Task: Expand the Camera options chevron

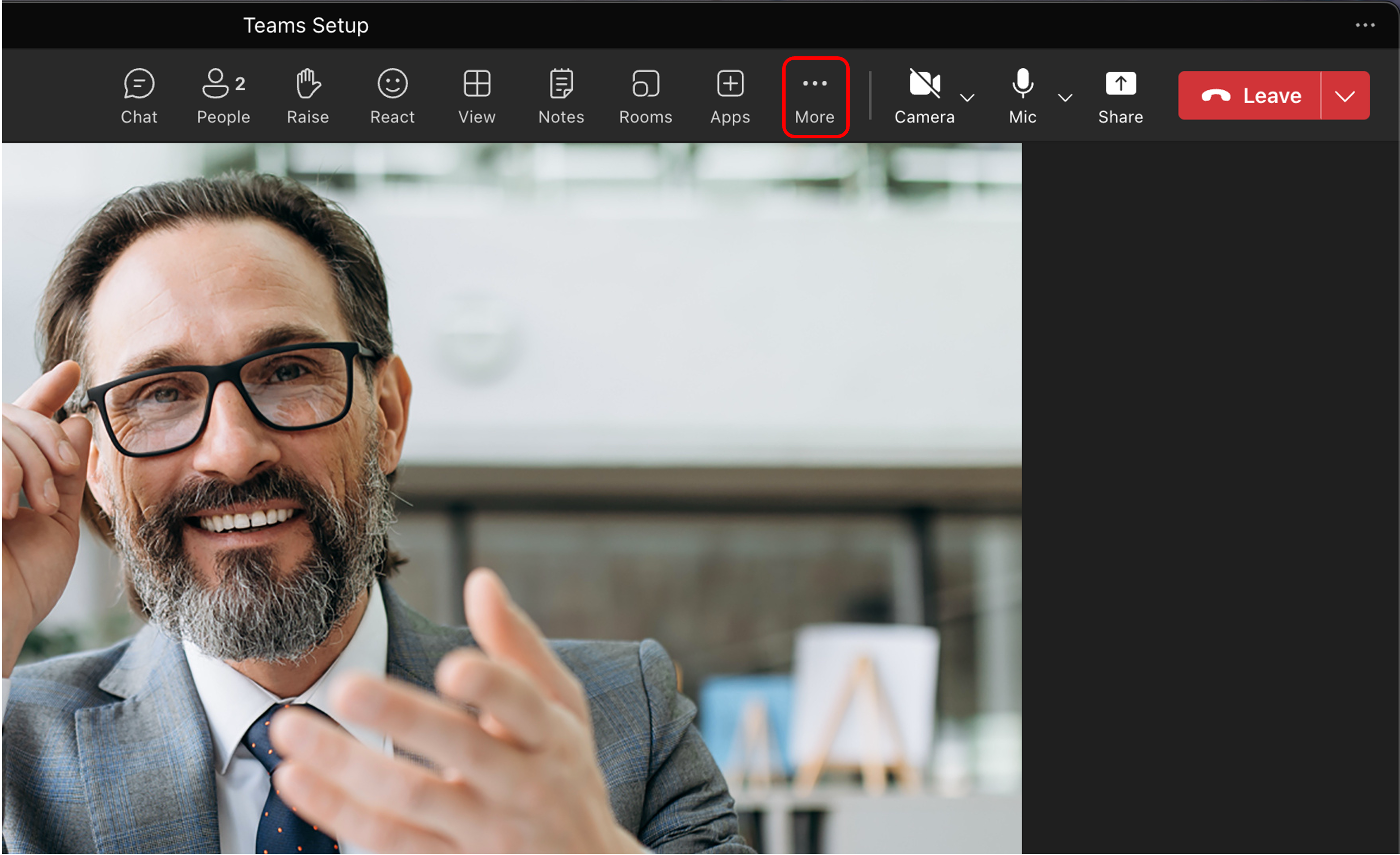Action: point(967,98)
